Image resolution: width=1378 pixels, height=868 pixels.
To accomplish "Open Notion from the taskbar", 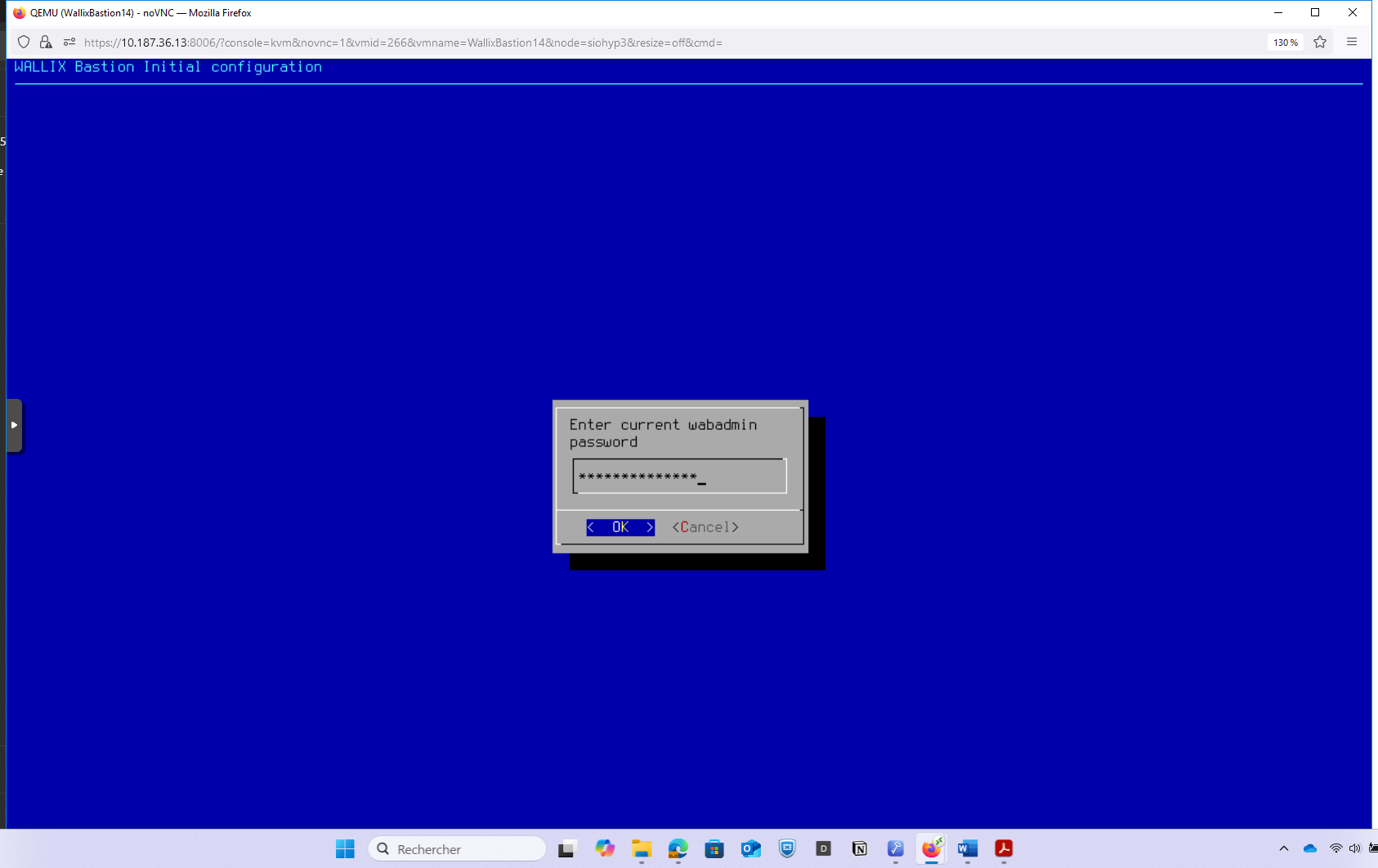I will (860, 849).
